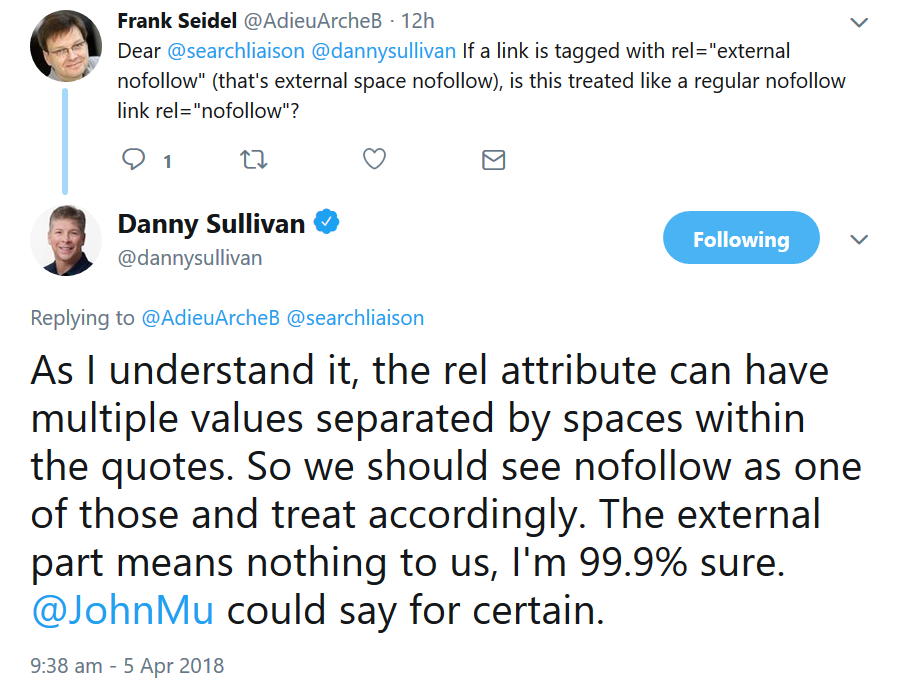Open Danny Sullivan's tweet options chevron
The image size is (921, 688).
(858, 240)
